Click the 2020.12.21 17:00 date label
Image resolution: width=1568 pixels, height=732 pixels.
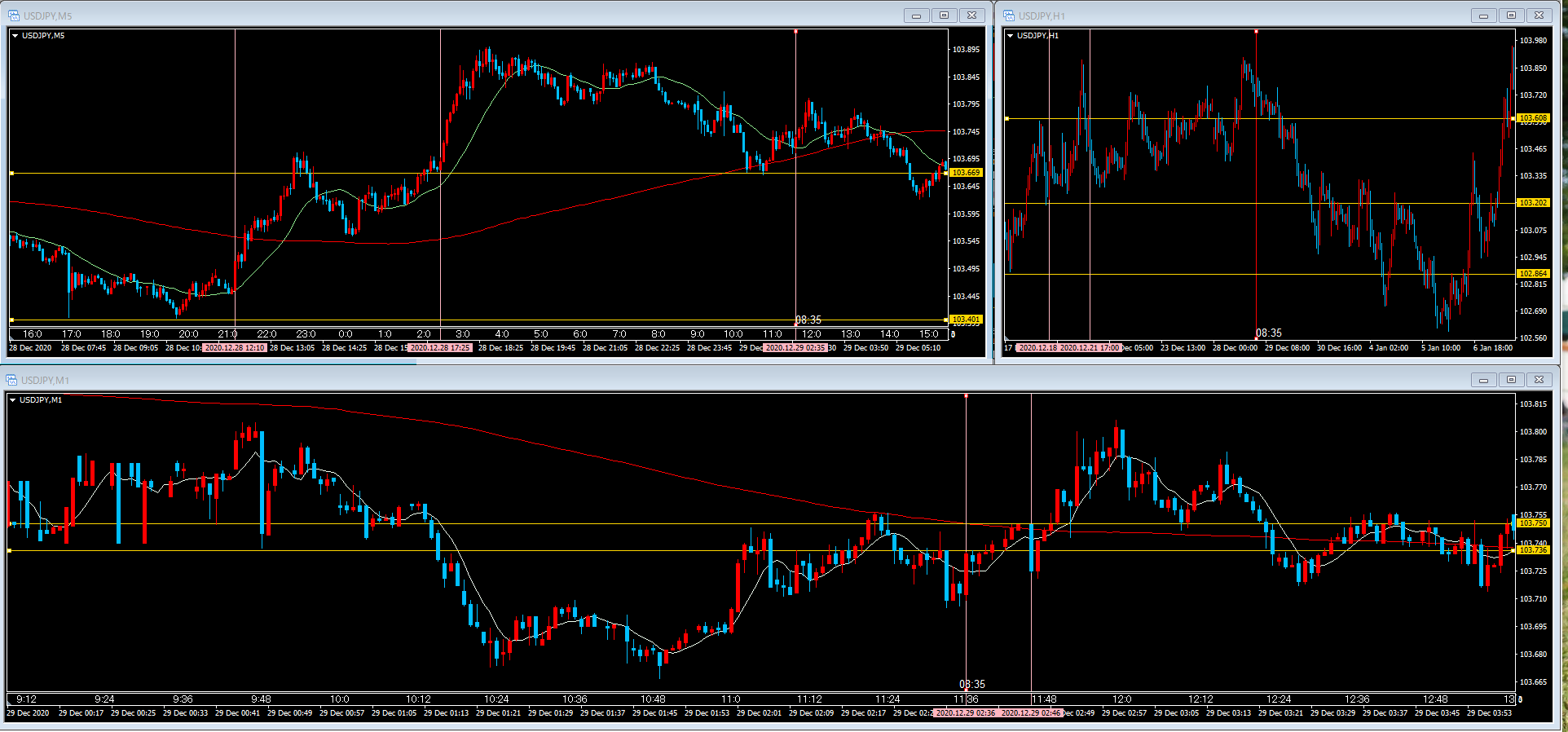point(1090,348)
